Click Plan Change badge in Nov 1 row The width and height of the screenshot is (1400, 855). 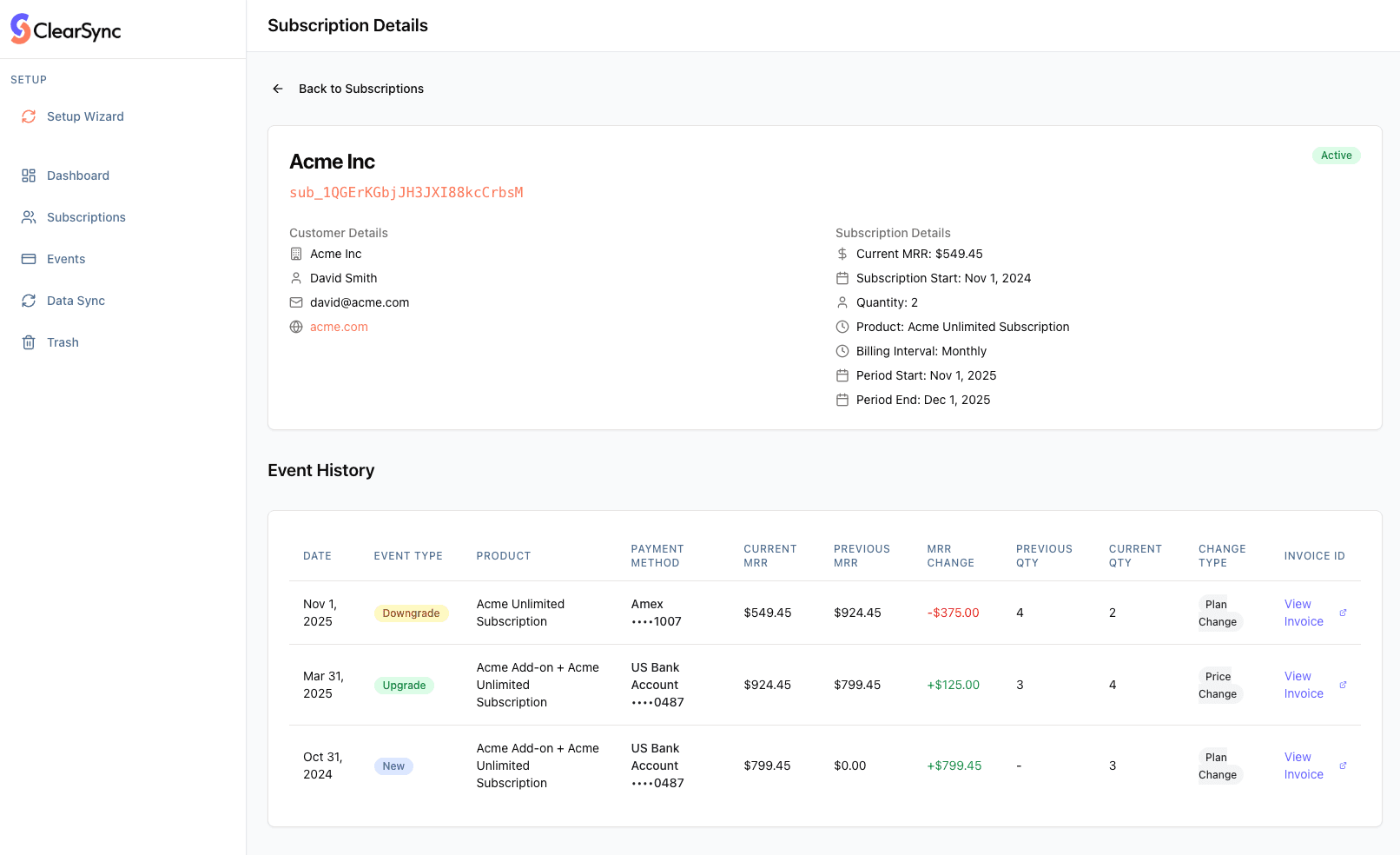(x=1219, y=613)
